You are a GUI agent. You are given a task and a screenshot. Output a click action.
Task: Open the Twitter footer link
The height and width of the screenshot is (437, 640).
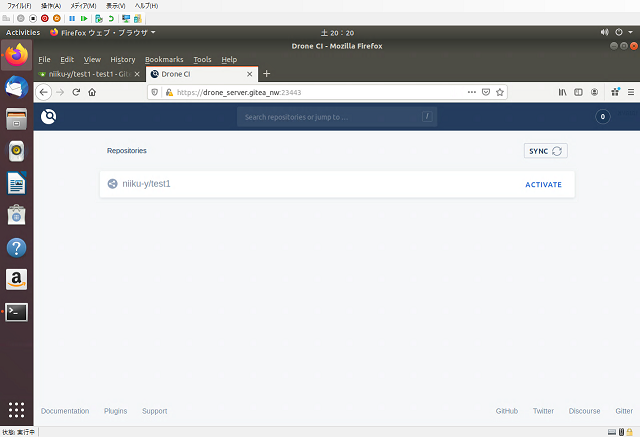point(543,411)
